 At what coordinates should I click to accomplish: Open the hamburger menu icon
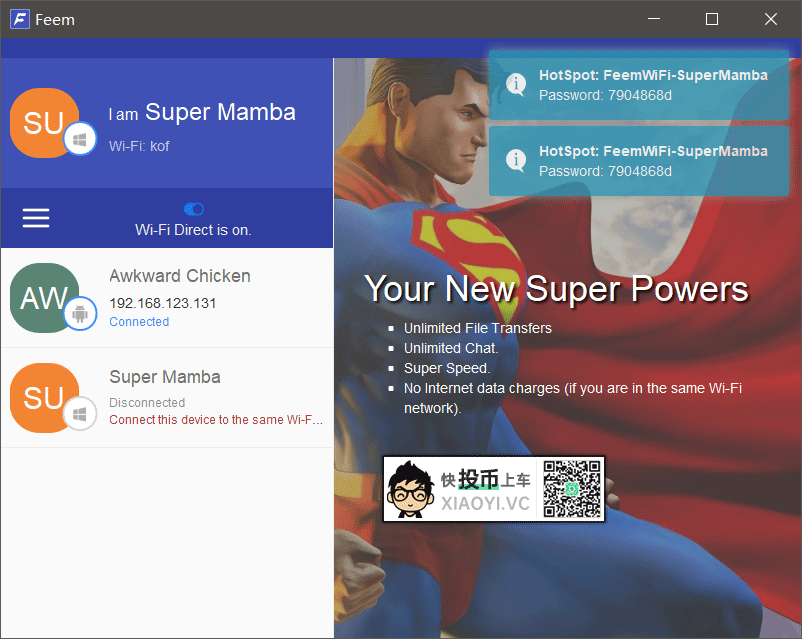pyautogui.click(x=36, y=218)
